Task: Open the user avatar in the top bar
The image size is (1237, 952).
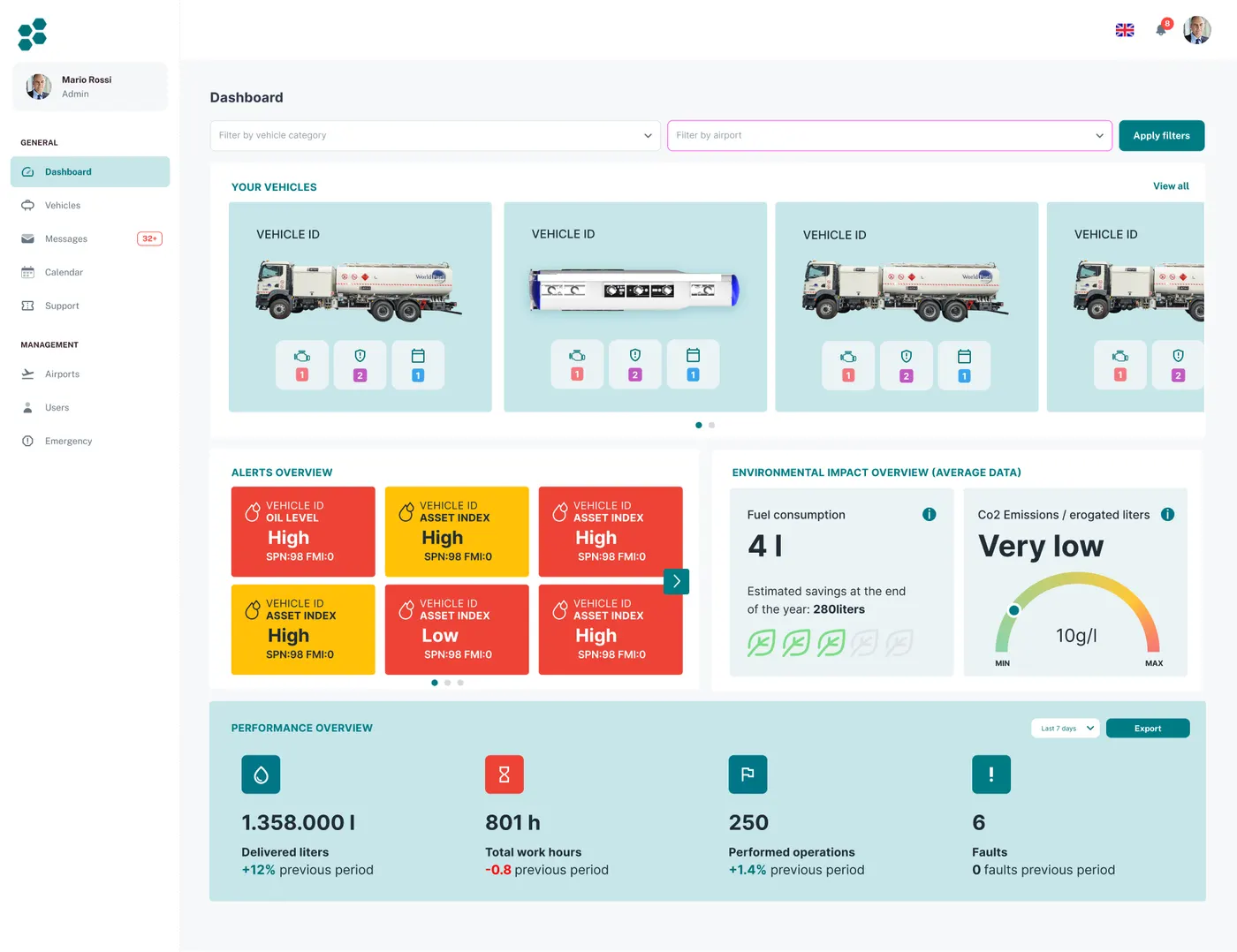Action: coord(1197,30)
